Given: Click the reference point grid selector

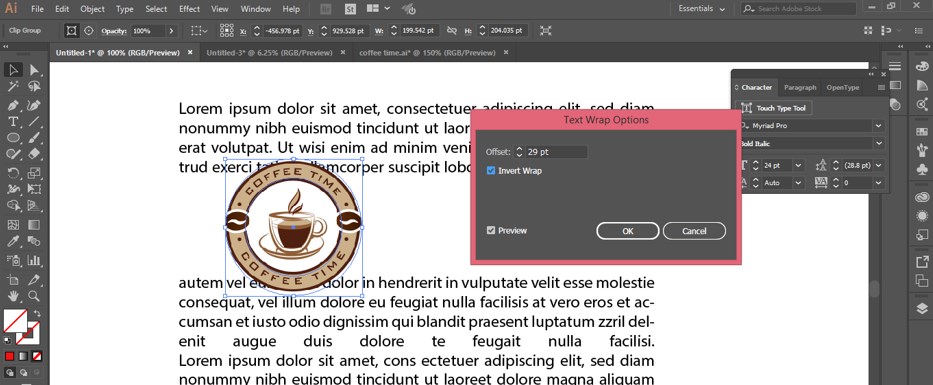Looking at the screenshot, I should tap(227, 30).
